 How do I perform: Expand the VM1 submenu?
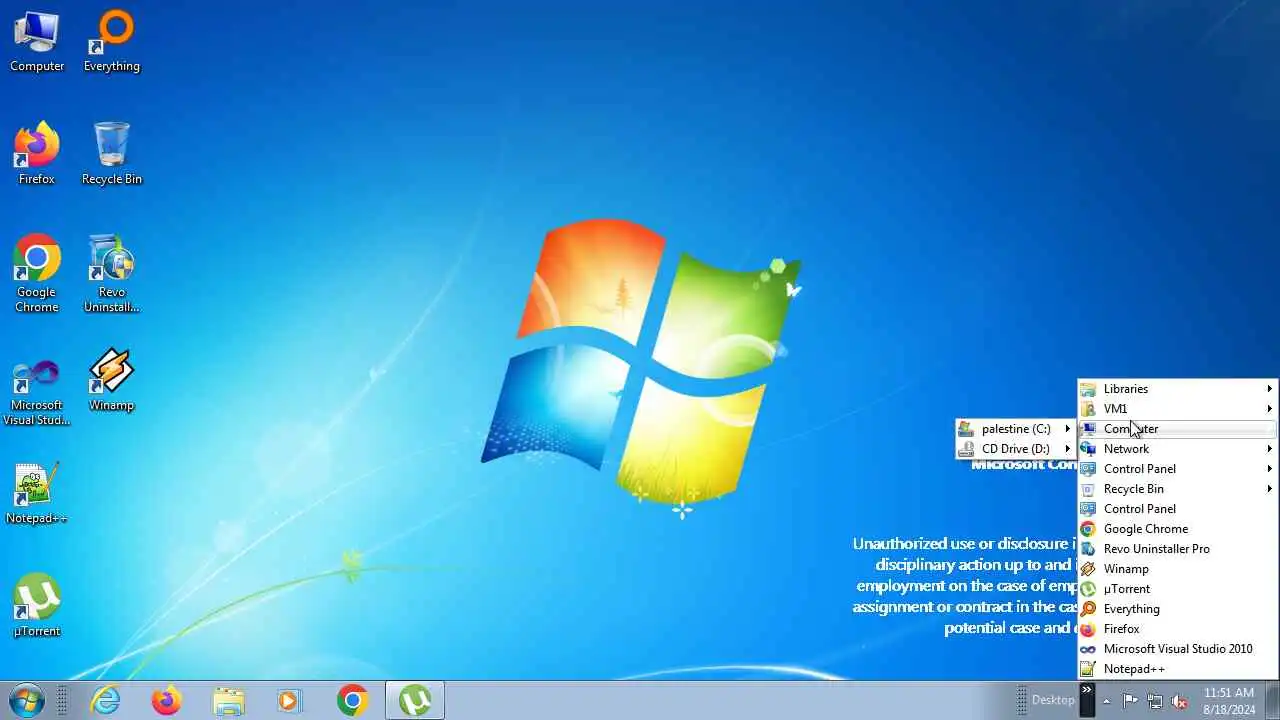1178,409
